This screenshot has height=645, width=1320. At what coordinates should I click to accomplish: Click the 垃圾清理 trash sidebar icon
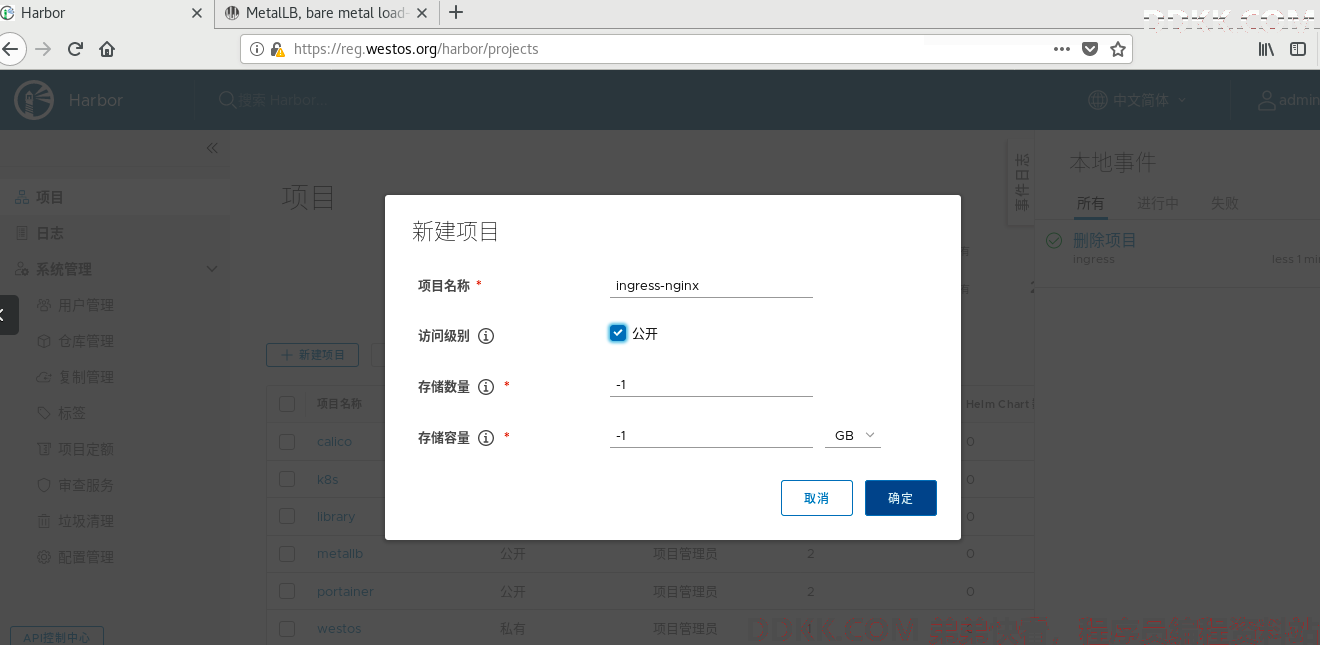coord(44,521)
